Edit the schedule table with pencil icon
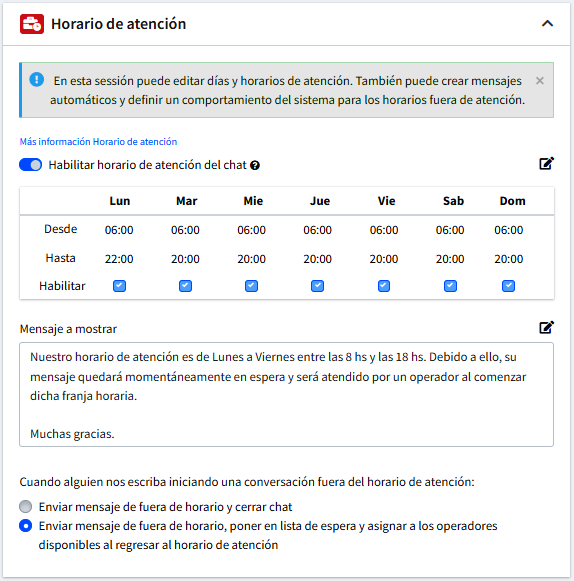This screenshot has height=581, width=574. pyautogui.click(x=546, y=163)
